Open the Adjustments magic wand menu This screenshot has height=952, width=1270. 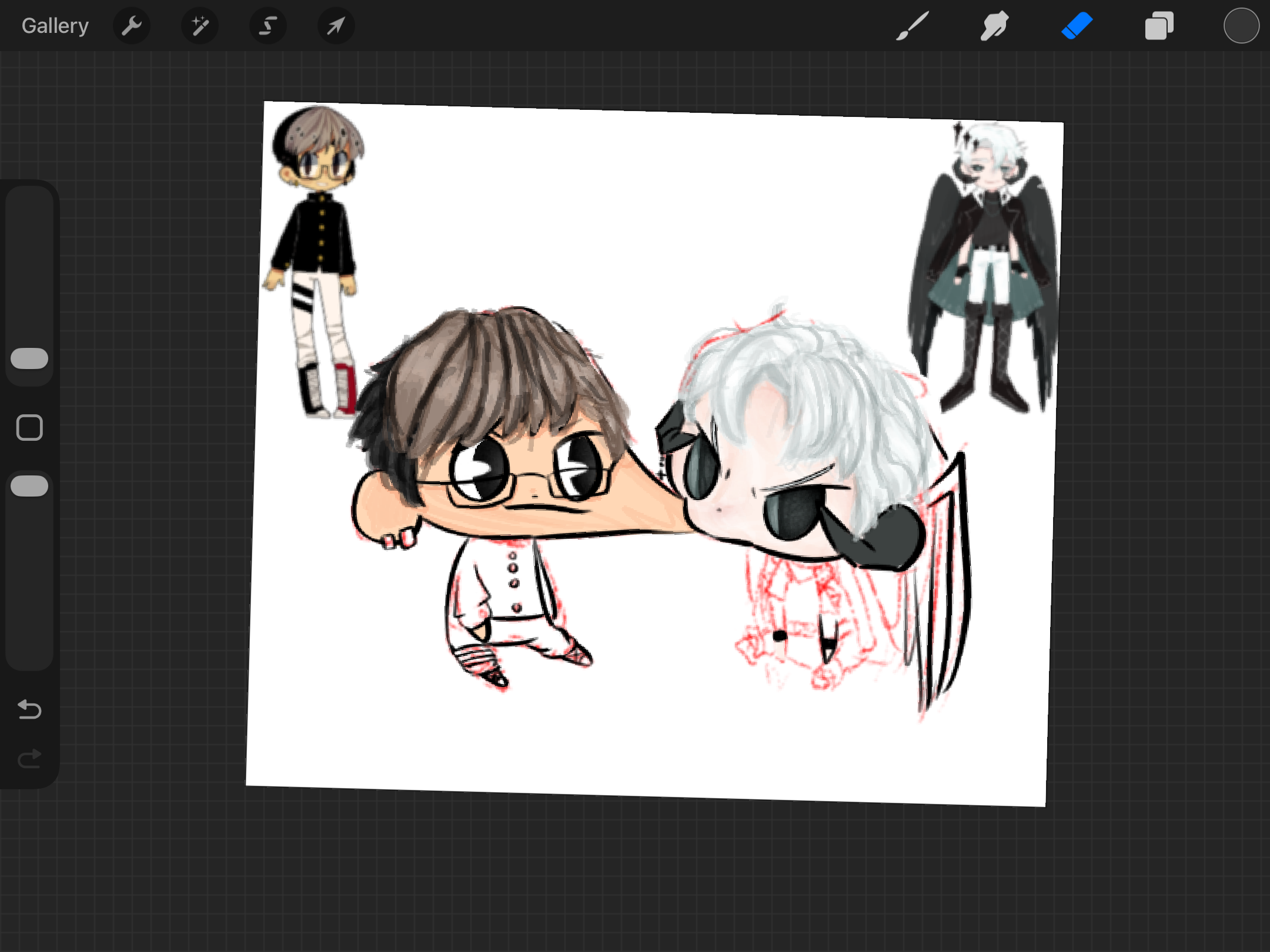point(200,26)
